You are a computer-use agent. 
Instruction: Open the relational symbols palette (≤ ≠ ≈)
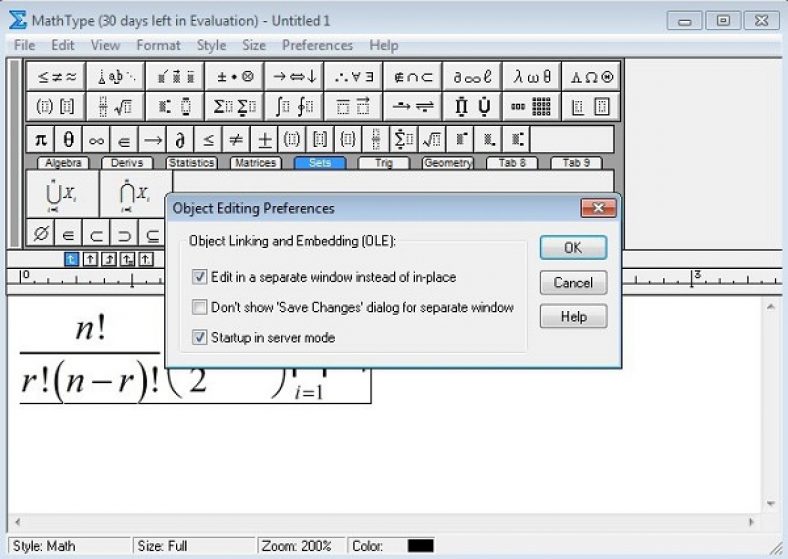(x=56, y=76)
